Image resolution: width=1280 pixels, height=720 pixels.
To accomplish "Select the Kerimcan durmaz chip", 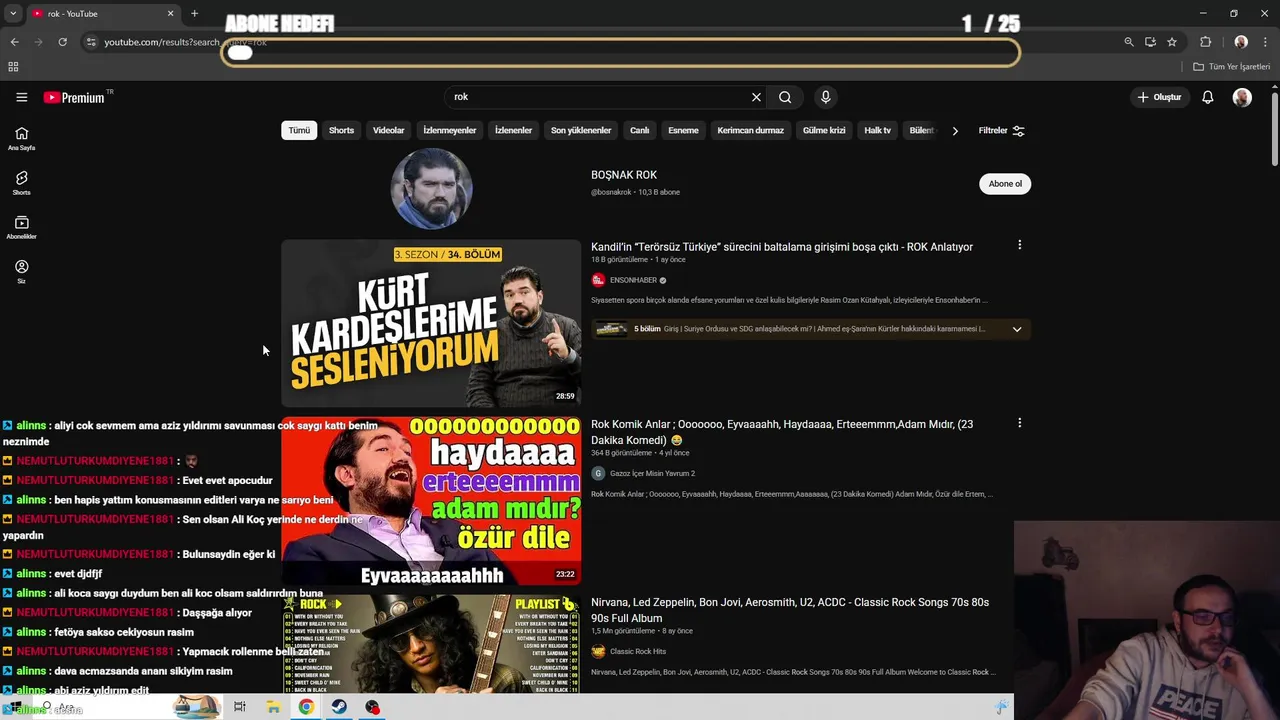I will coord(750,130).
